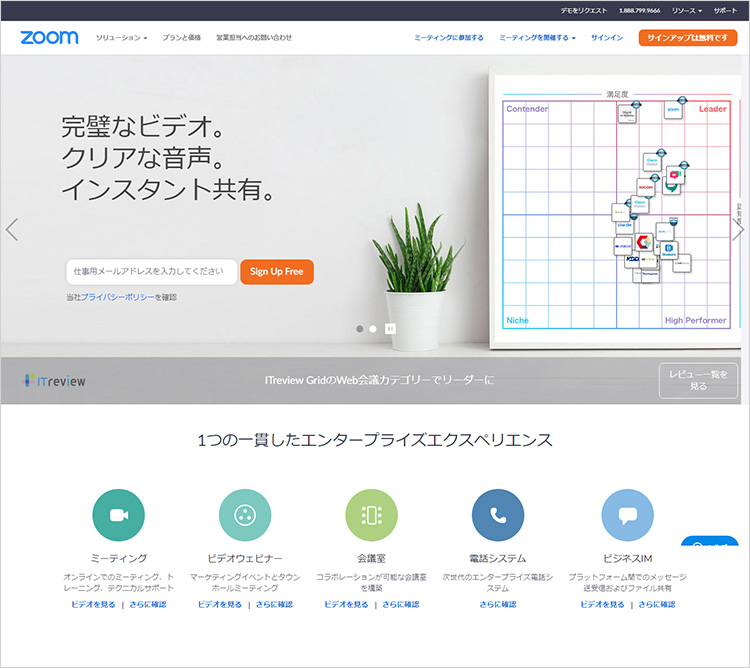This screenshot has width=750, height=668.
Task: Click さらに確認 under 会議室
Action: click(x=401, y=604)
